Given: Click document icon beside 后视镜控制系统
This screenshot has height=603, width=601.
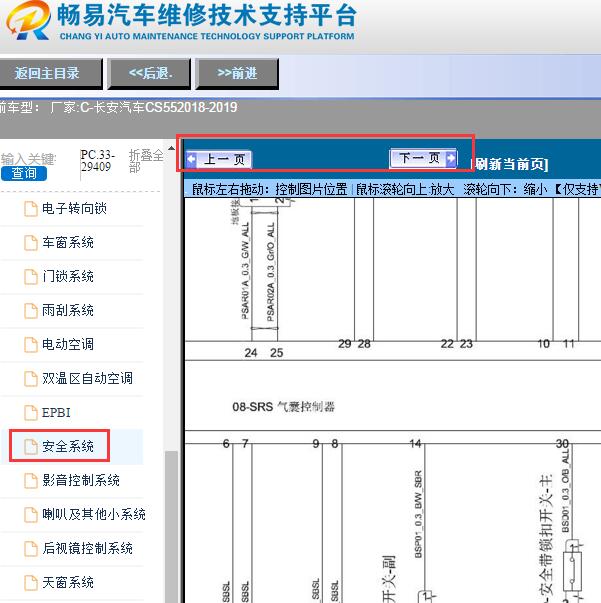Looking at the screenshot, I should 31,548.
